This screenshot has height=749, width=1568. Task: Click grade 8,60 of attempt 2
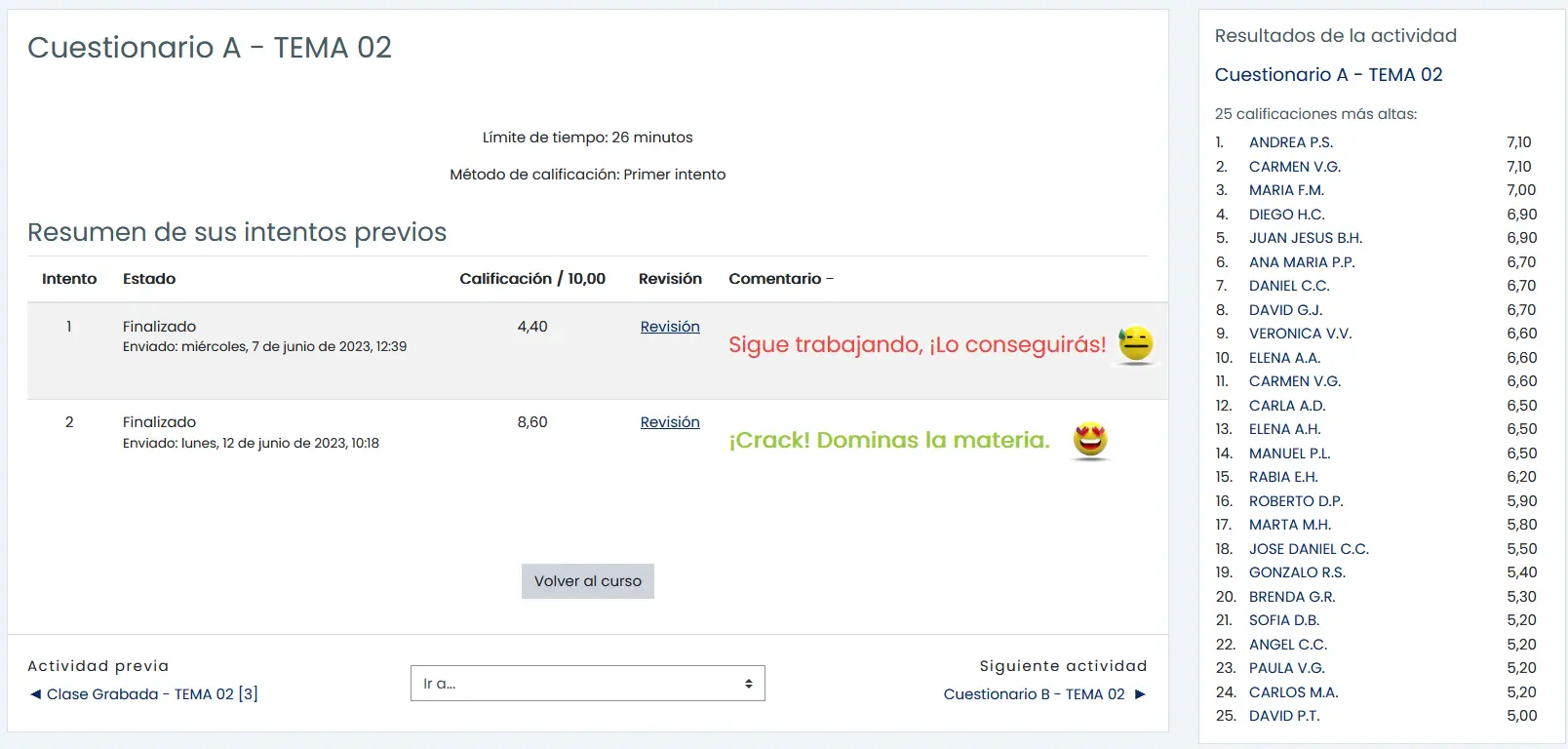tap(532, 422)
